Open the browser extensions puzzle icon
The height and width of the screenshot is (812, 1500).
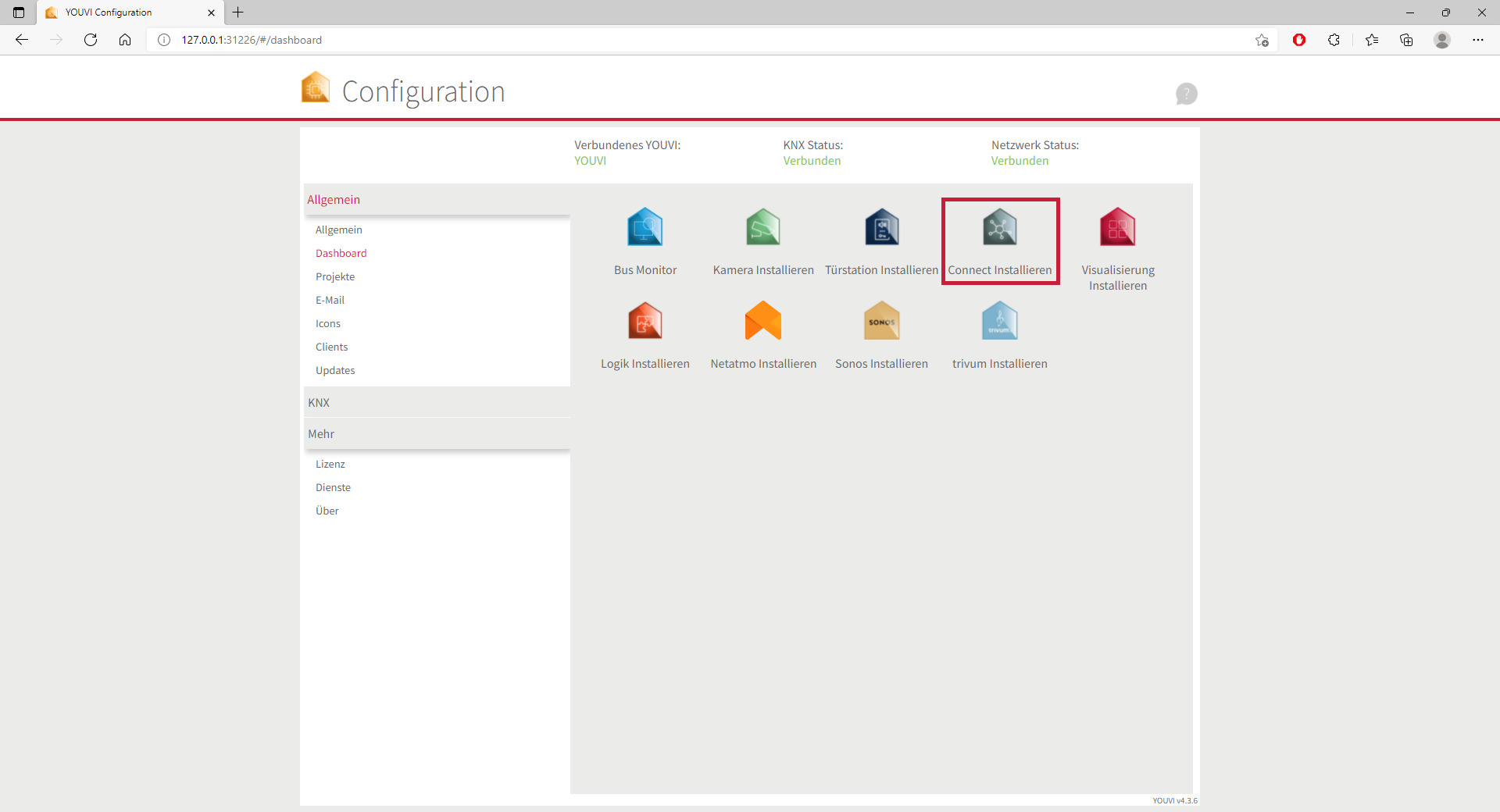[x=1334, y=40]
